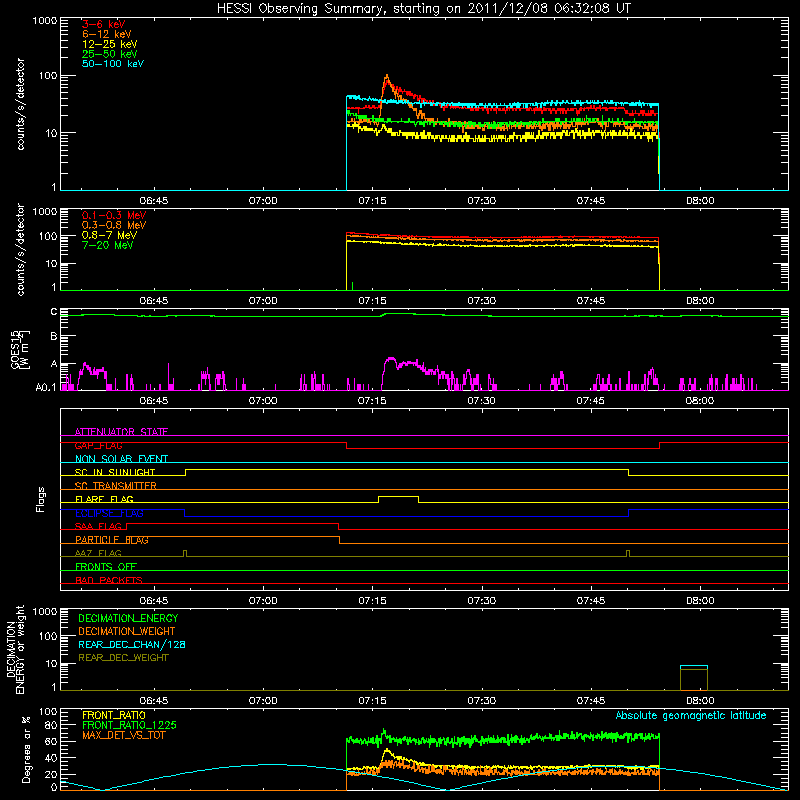Click the DECIMATION_WEIGHT legend entry

[127, 631]
